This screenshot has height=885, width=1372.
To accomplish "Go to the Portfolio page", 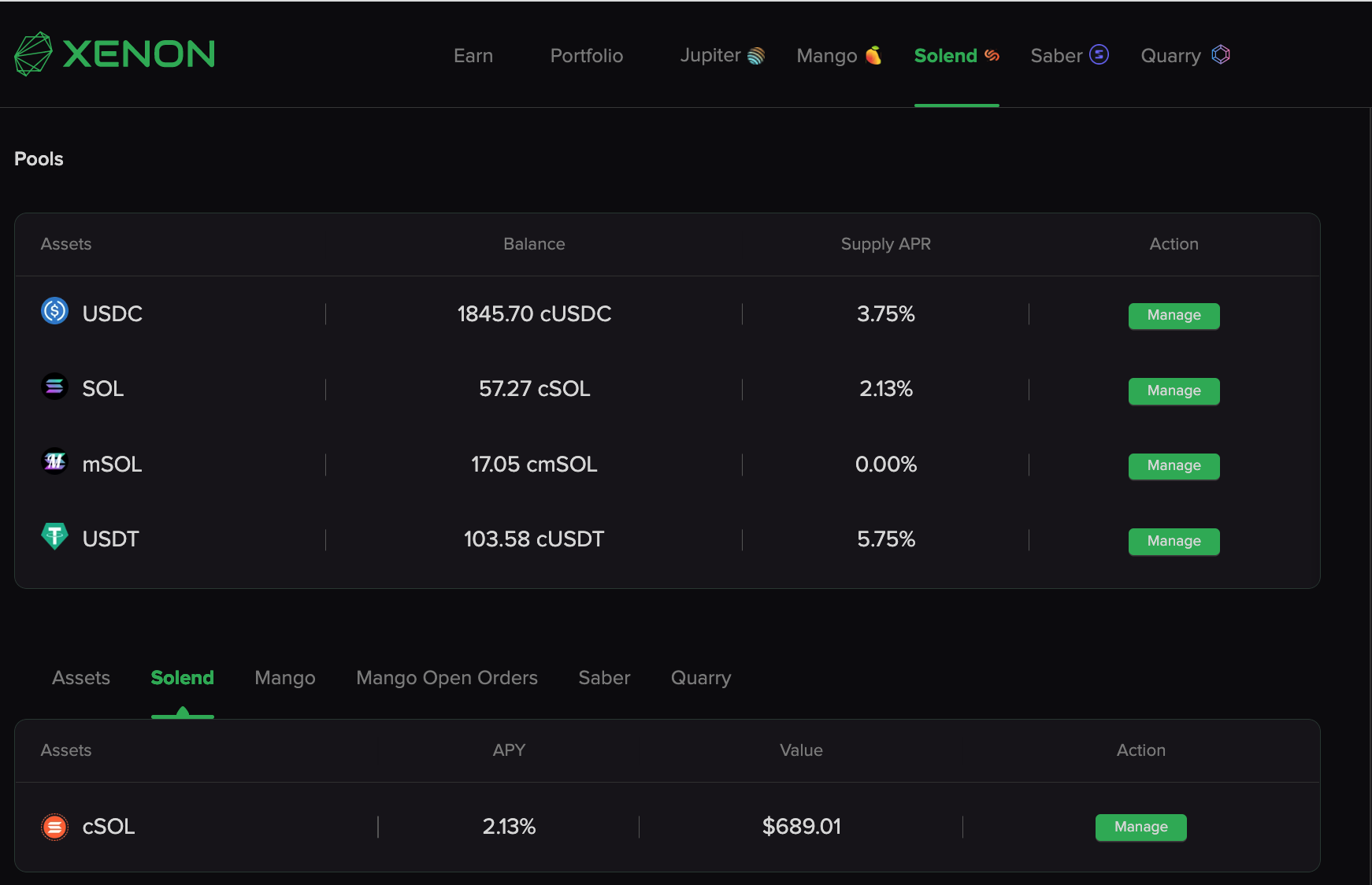I will pyautogui.click(x=587, y=56).
